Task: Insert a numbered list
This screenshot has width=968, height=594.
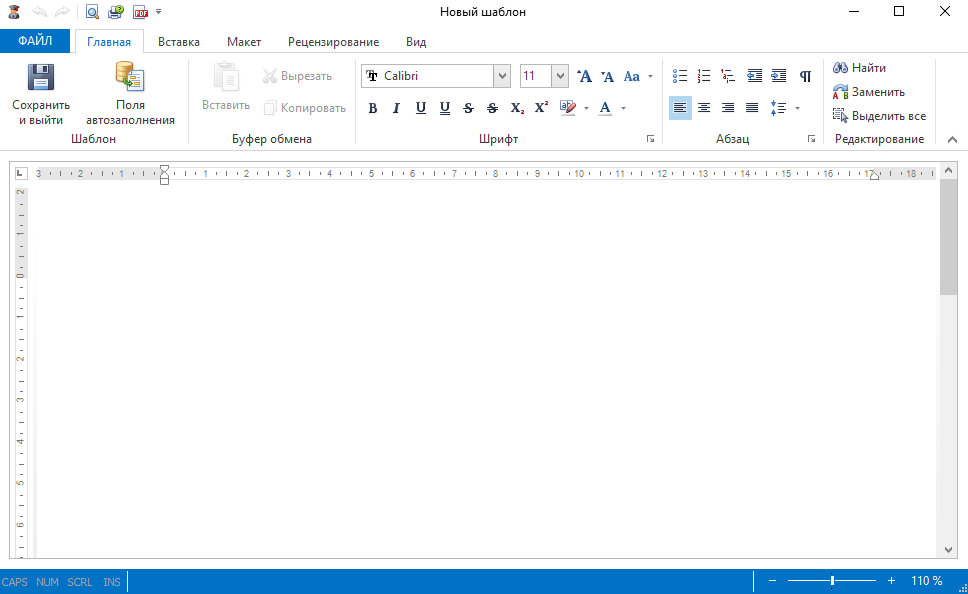Action: (704, 76)
